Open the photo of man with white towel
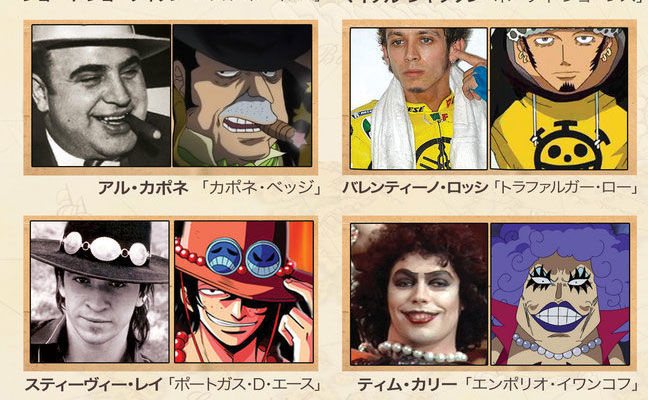This screenshot has width=648, height=400. [419, 98]
